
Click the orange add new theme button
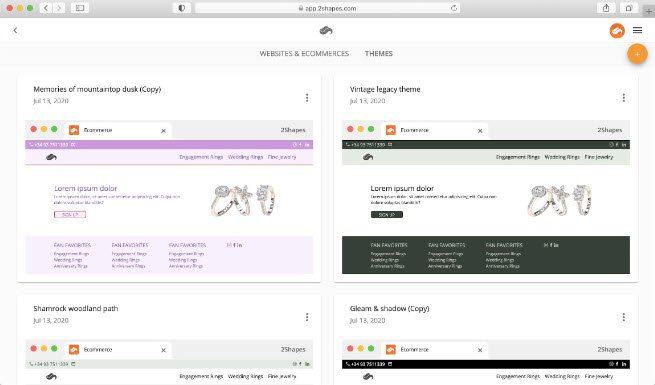637,54
